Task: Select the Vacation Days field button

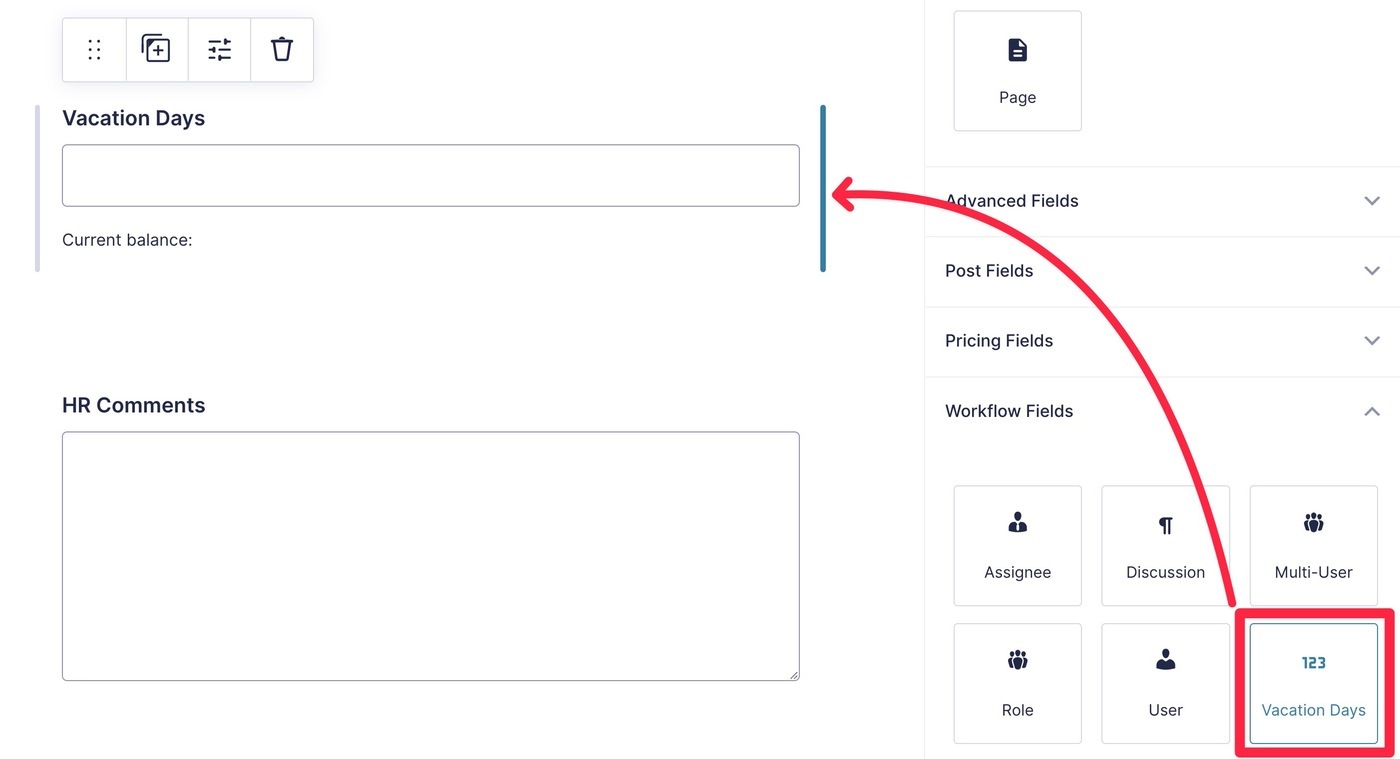Action: click(1313, 684)
